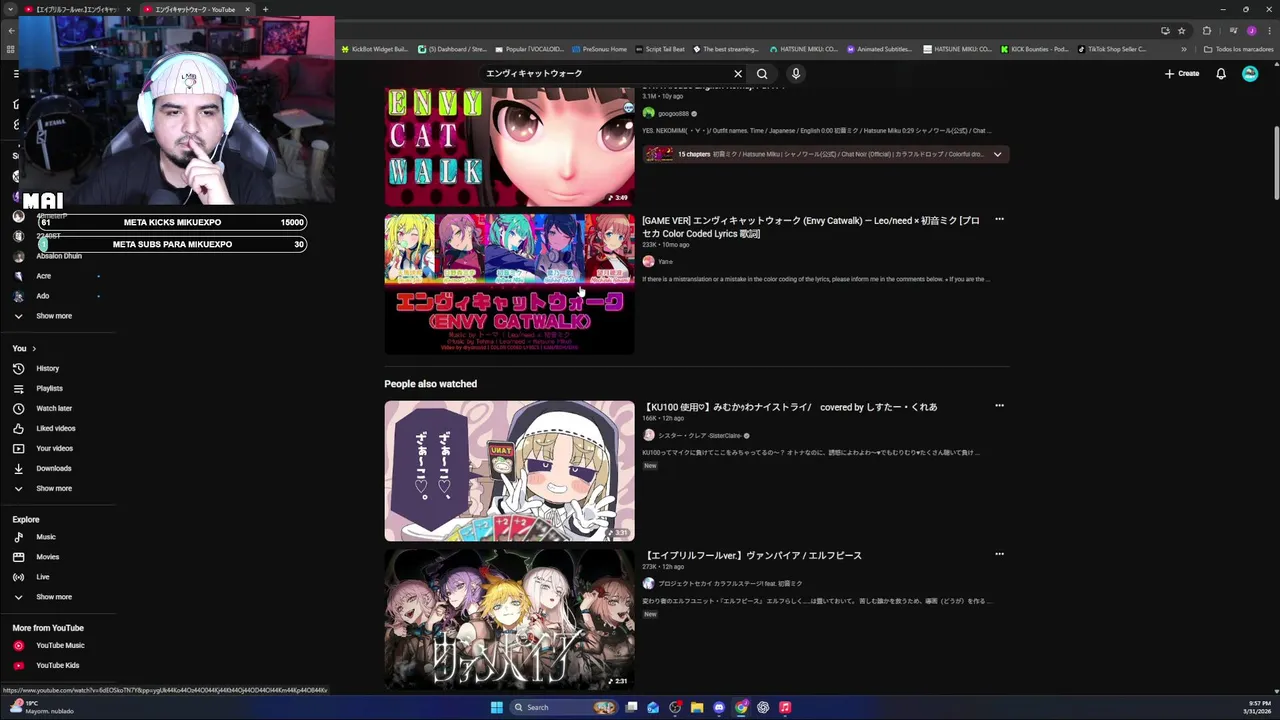This screenshot has width=1280, height=720.
Task: Open the Animated Subtitles bookmark
Action: 879,49
